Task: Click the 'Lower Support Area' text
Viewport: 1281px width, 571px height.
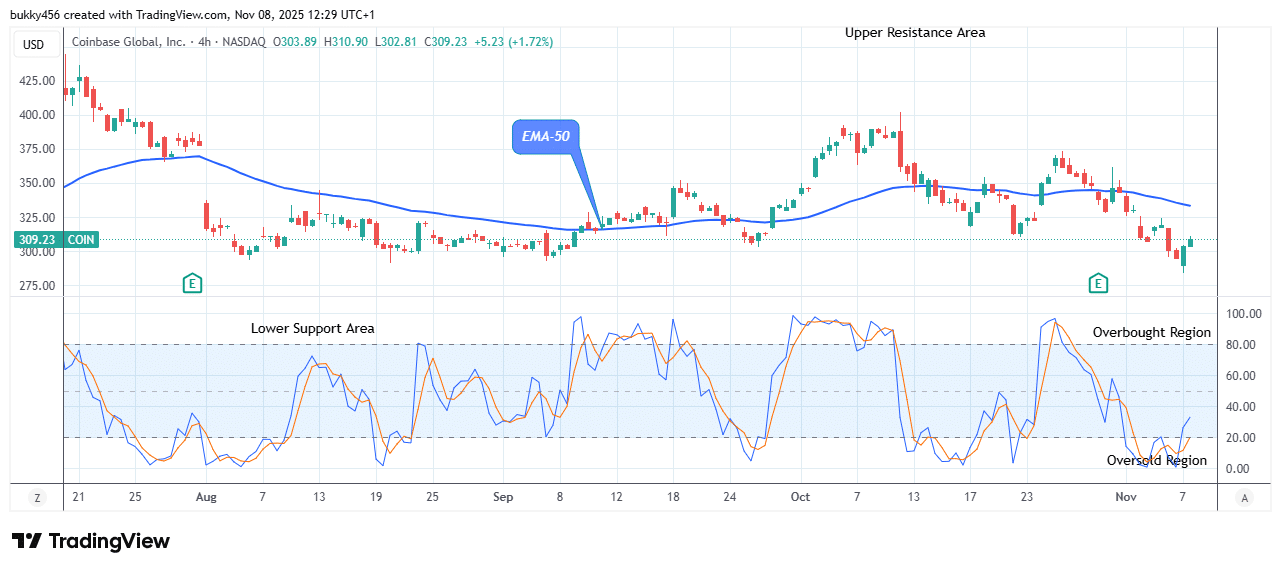Action: point(313,328)
